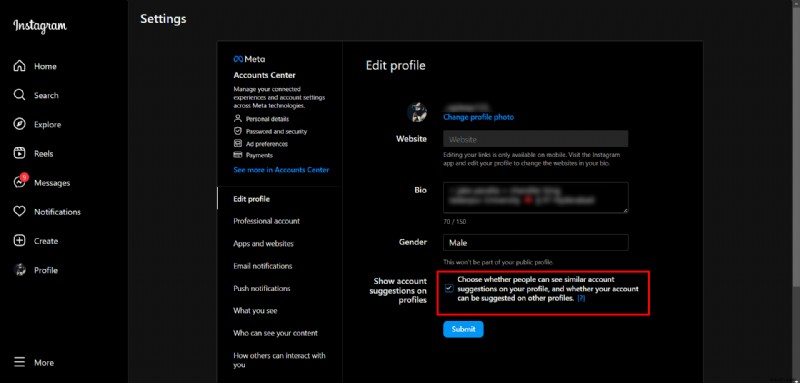Open Email notifications settings
The width and height of the screenshot is (800, 383).
click(263, 266)
